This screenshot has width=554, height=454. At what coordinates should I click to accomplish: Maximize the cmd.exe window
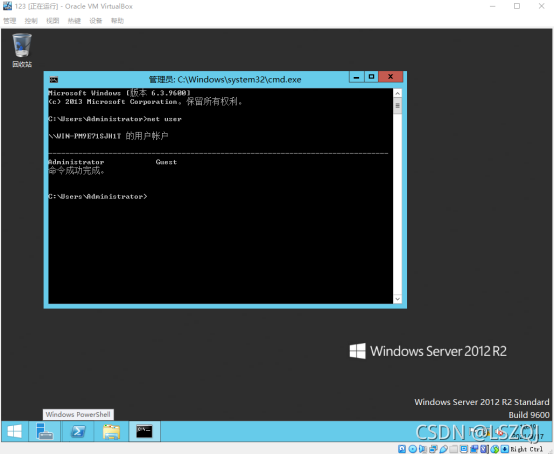[371, 77]
